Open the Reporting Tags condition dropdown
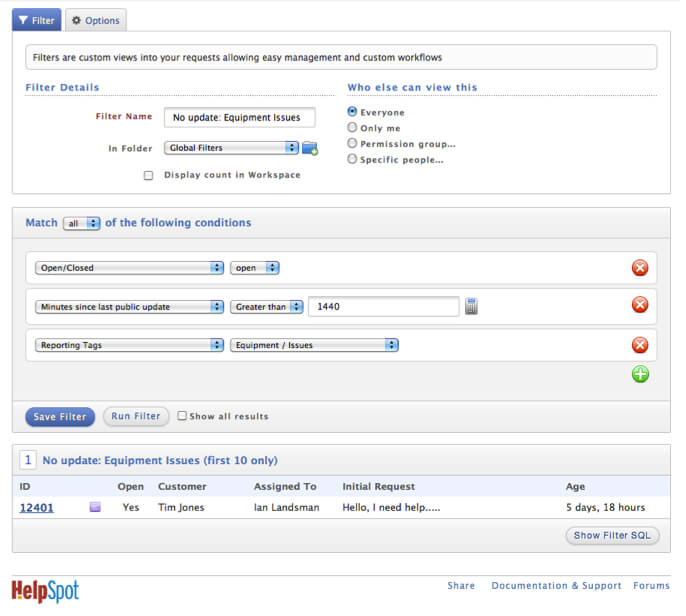 (x=130, y=345)
